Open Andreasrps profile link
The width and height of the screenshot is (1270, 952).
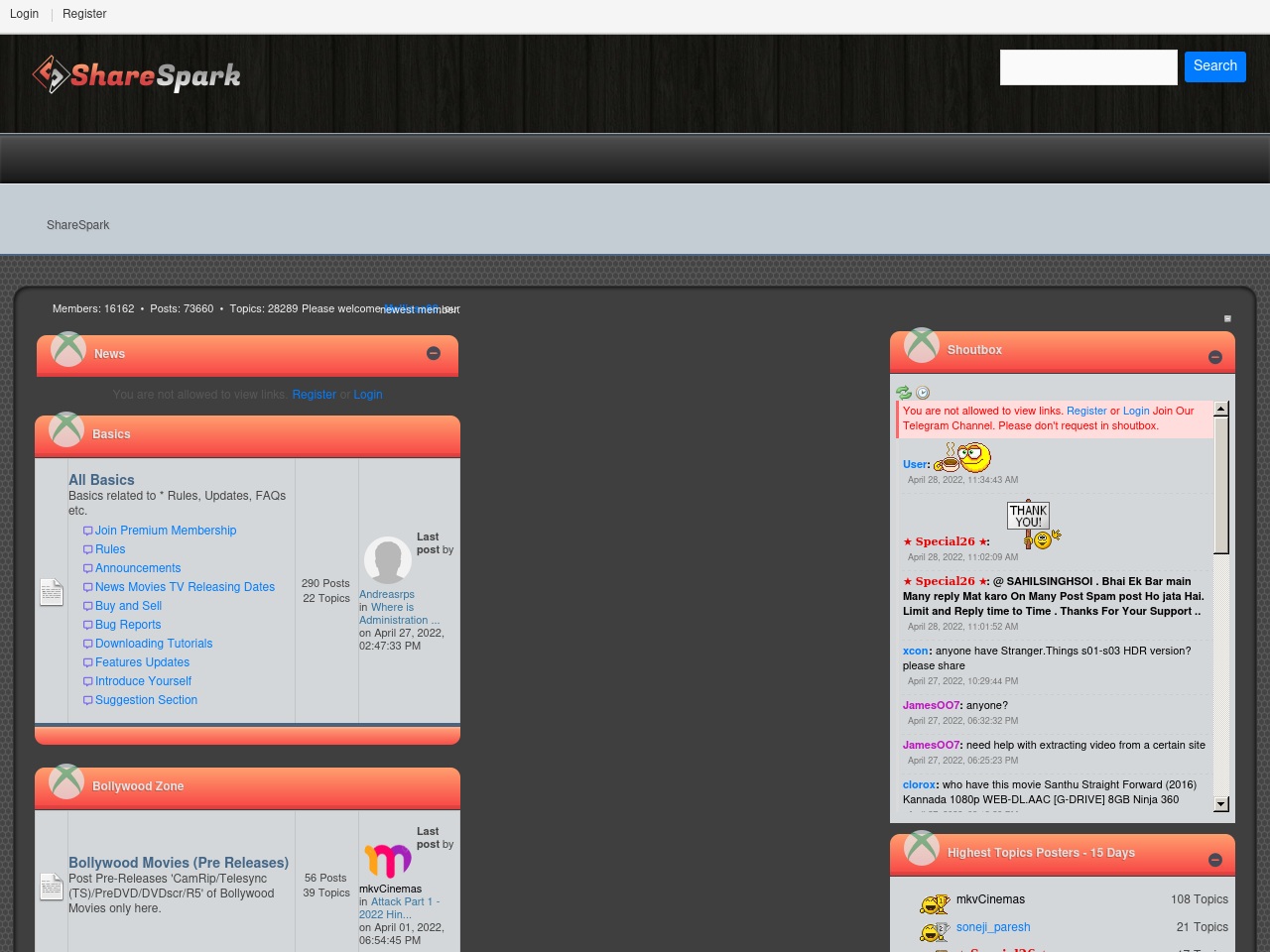pyautogui.click(x=387, y=594)
